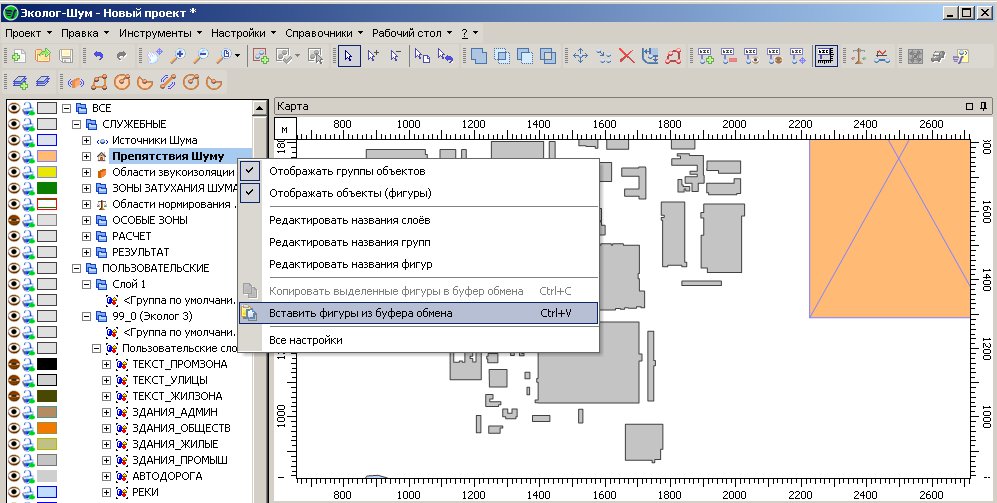
Task: Toggle 'Отображать объекты (фигуры)' option
Action: pos(350,193)
